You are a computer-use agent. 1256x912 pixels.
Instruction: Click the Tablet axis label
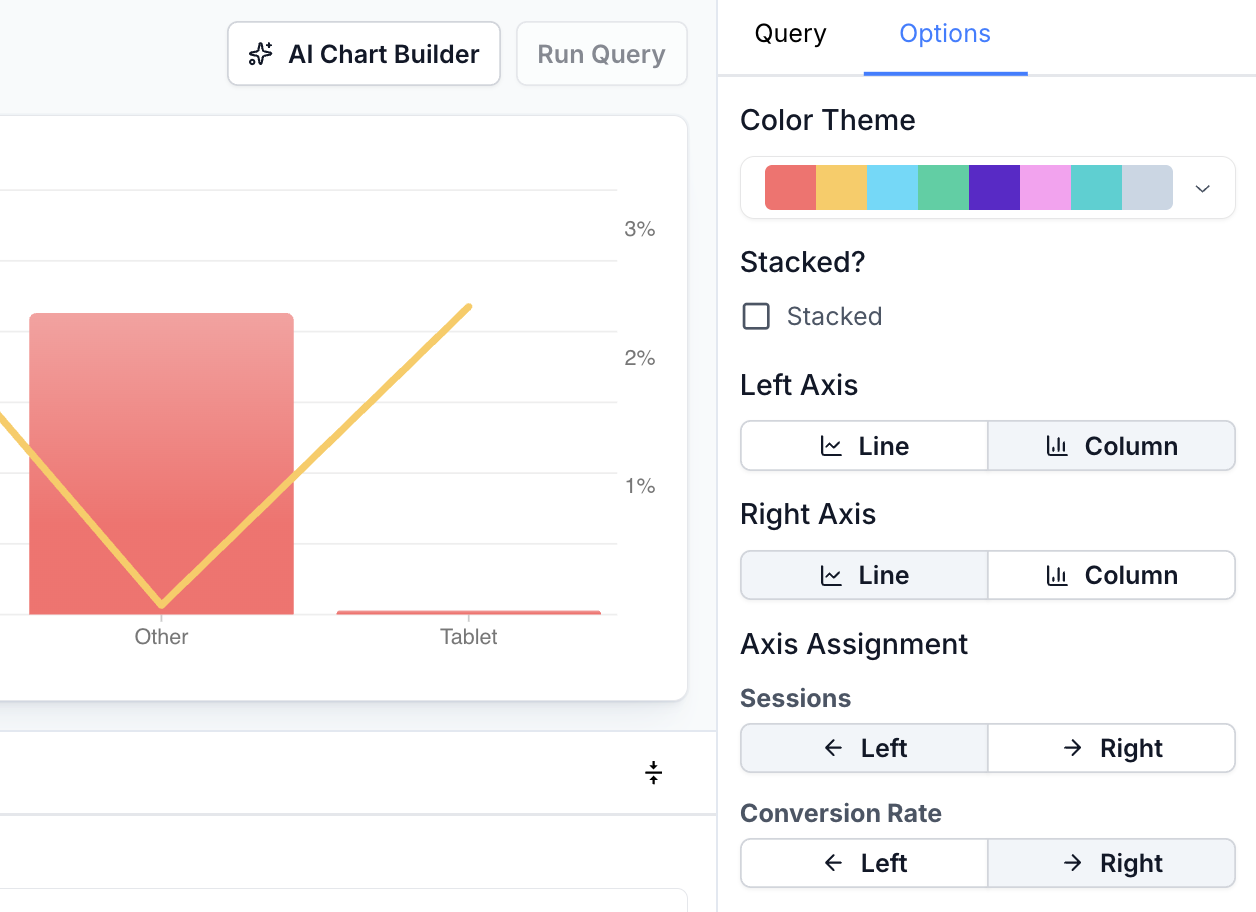click(x=469, y=637)
